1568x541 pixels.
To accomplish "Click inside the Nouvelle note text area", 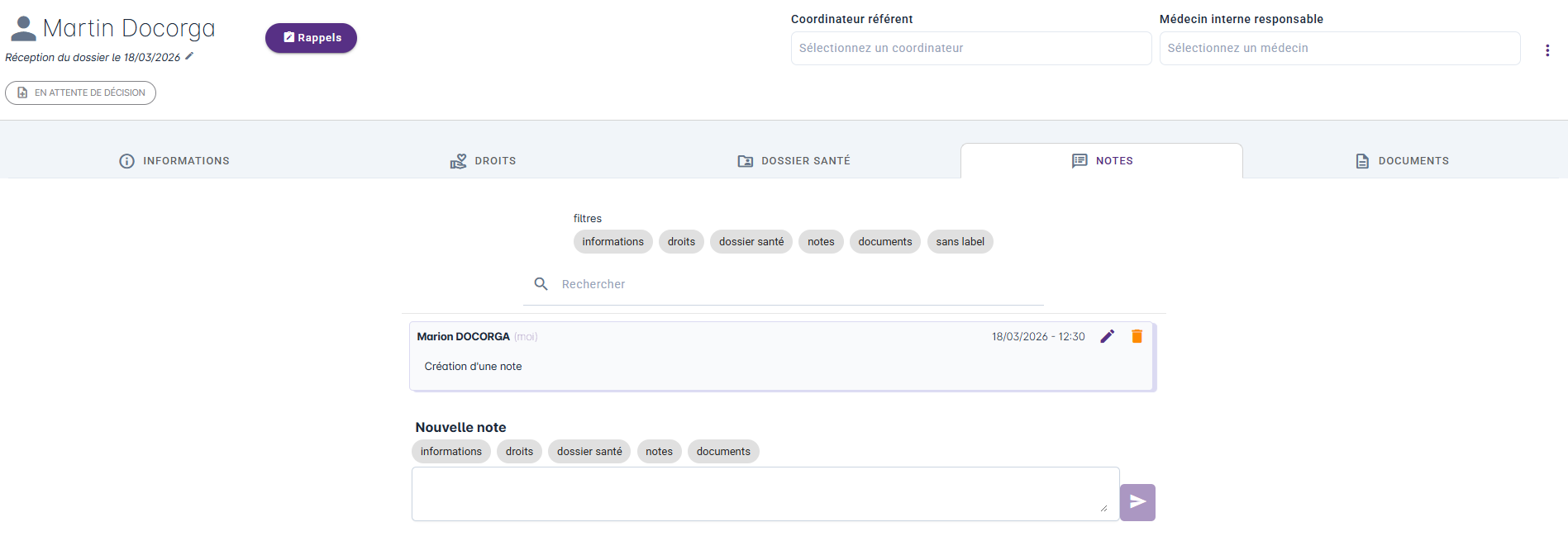I will [x=765, y=493].
